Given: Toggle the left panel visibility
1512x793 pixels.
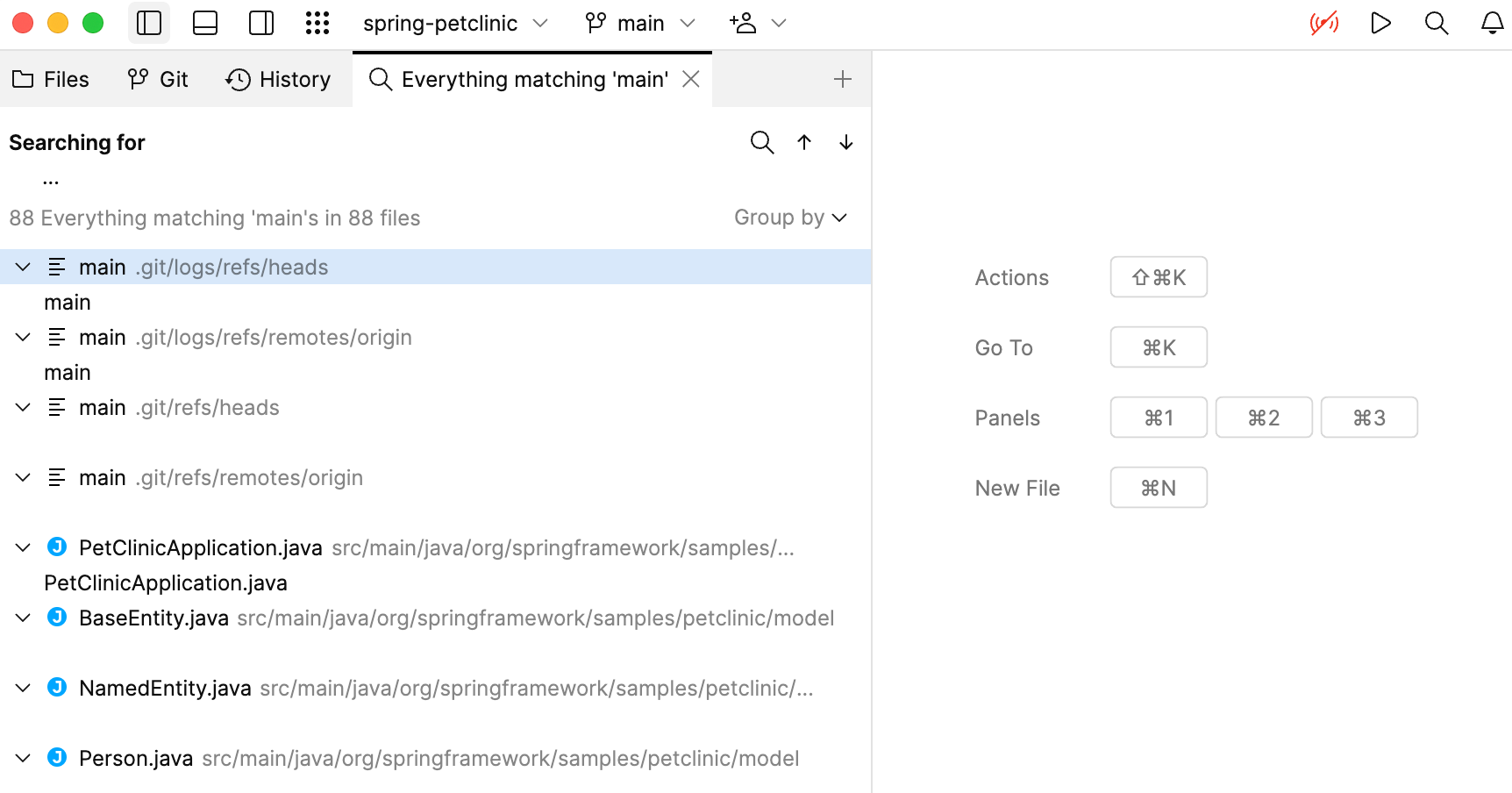Looking at the screenshot, I should pyautogui.click(x=149, y=23).
